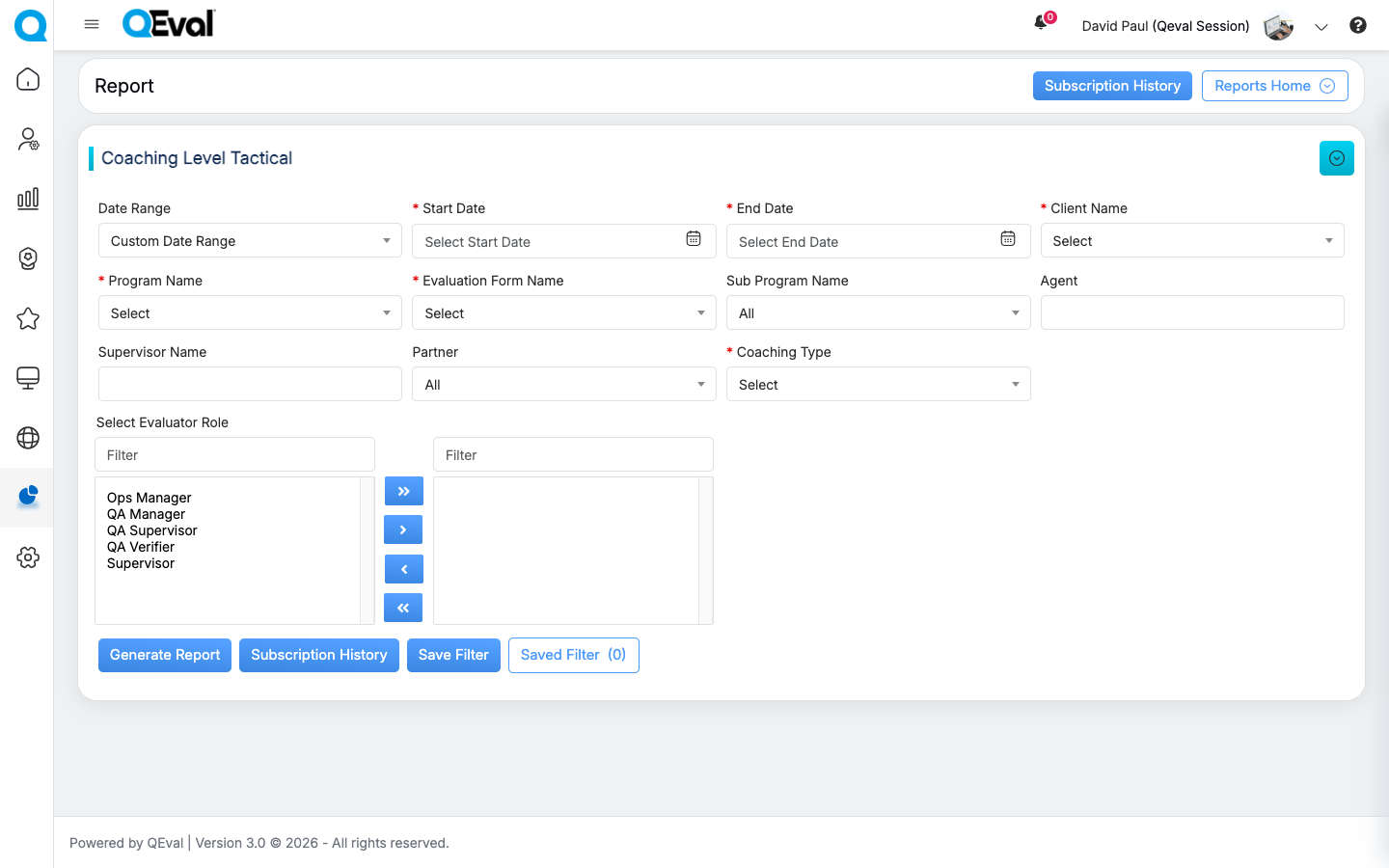Screen dimensions: 1389x868
Task: Open the Coaching Type dropdown
Action: (877, 385)
